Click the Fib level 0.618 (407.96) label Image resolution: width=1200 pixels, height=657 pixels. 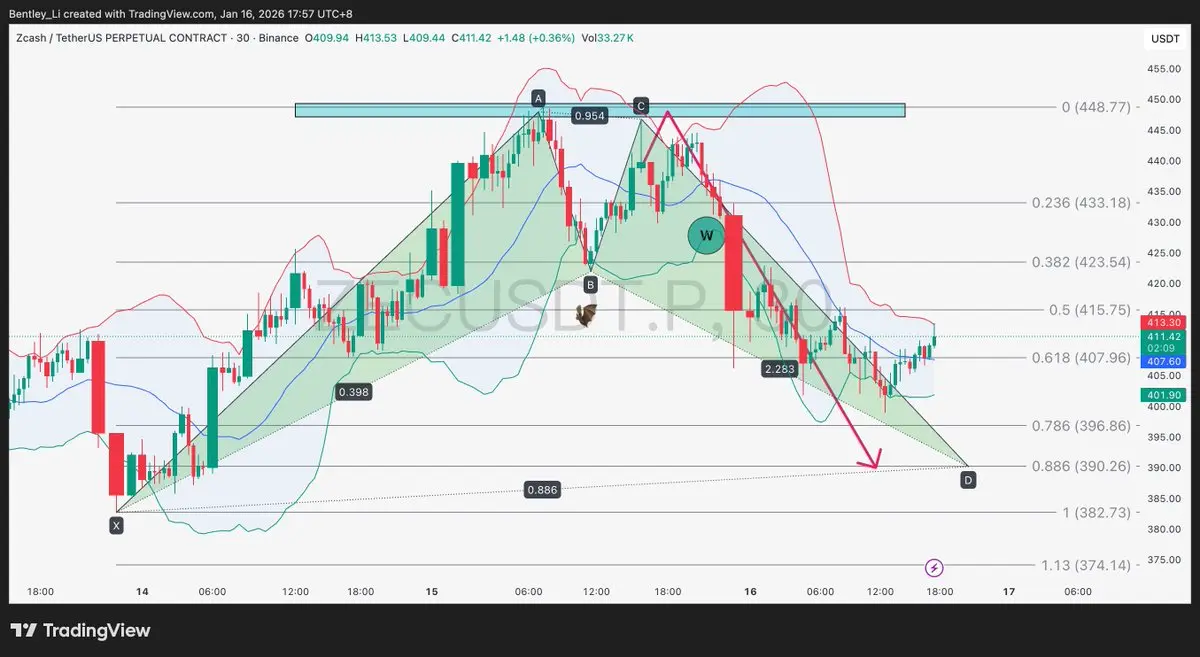tap(1081, 357)
